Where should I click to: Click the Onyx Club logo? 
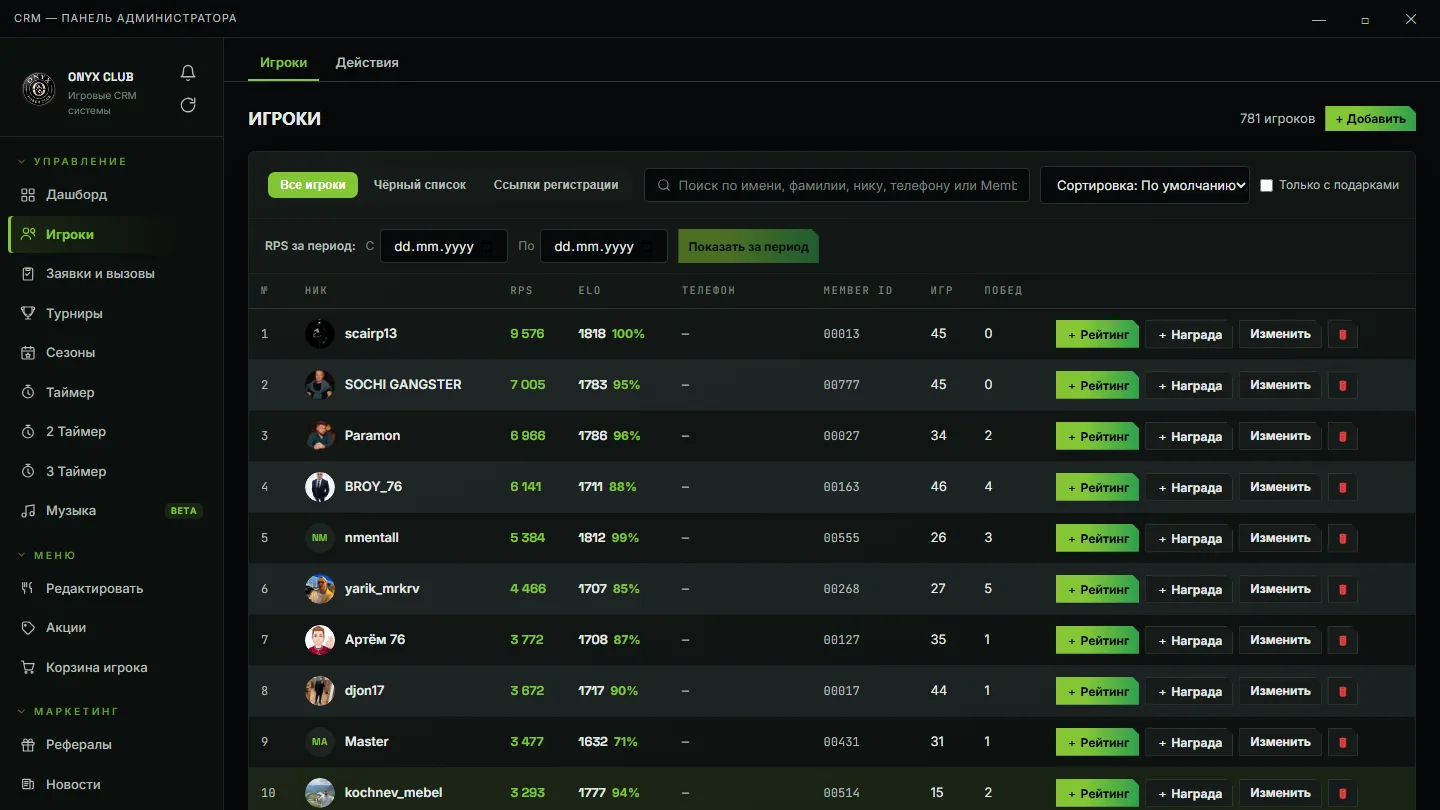coord(39,89)
